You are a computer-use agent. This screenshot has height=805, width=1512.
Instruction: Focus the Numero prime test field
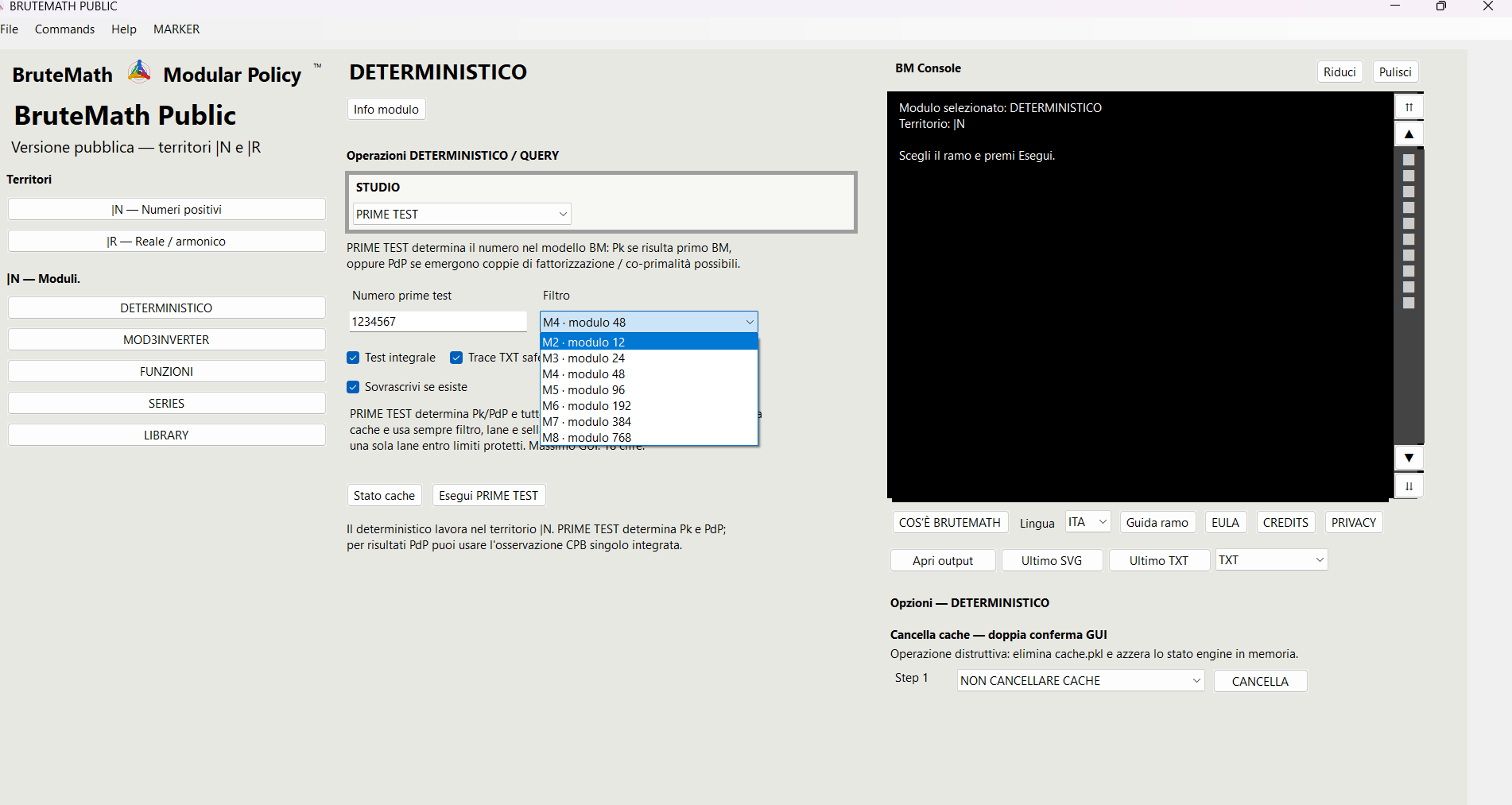pyautogui.click(x=438, y=321)
